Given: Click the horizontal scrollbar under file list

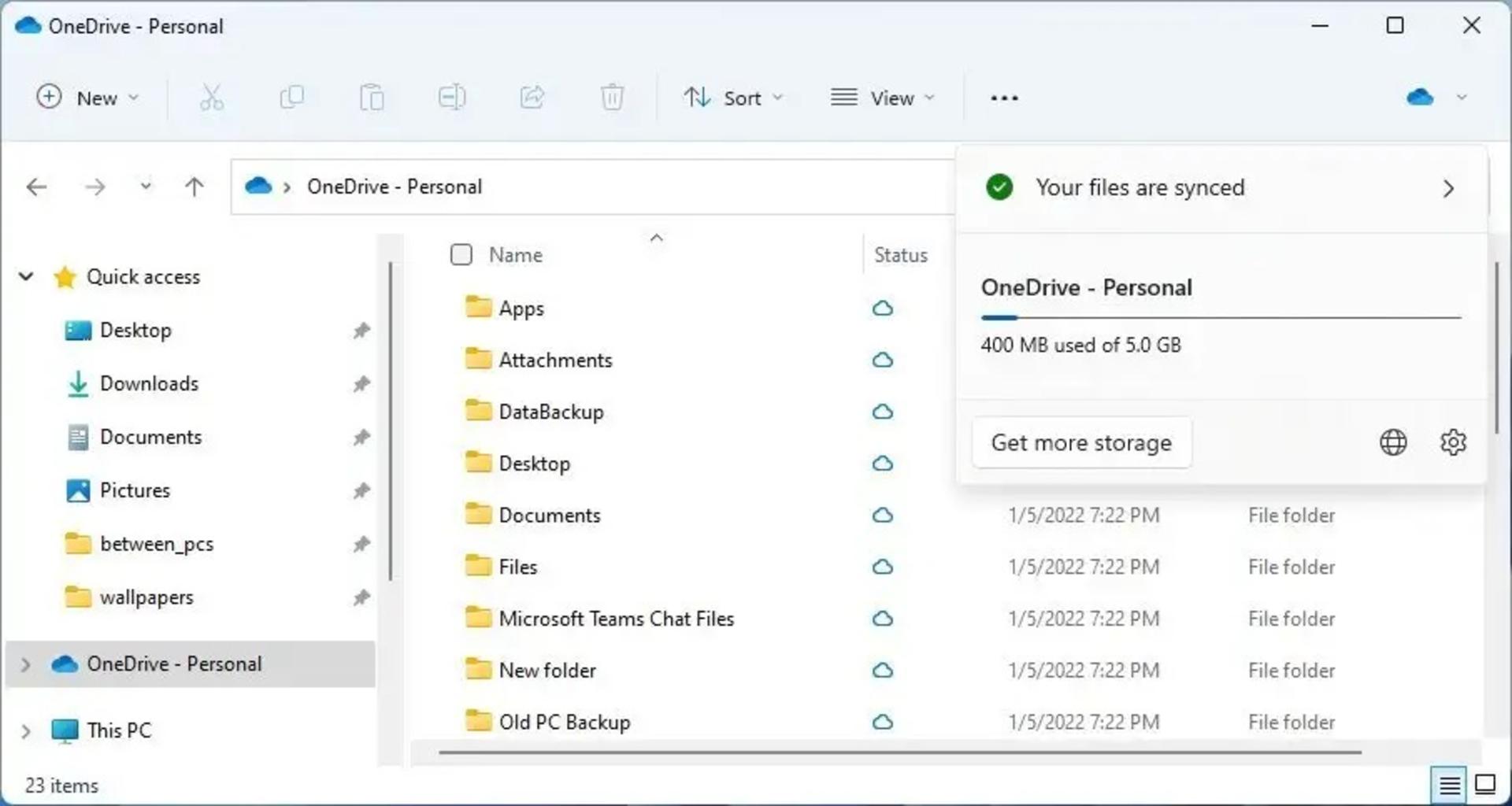Looking at the screenshot, I should [899, 752].
